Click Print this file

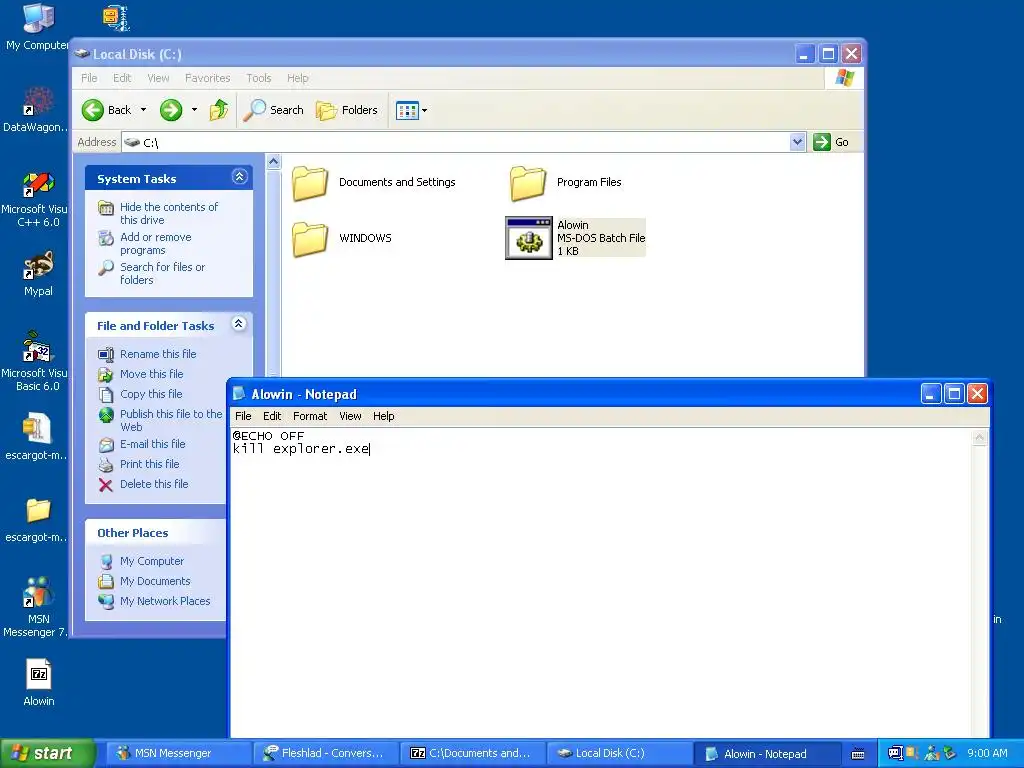click(150, 464)
